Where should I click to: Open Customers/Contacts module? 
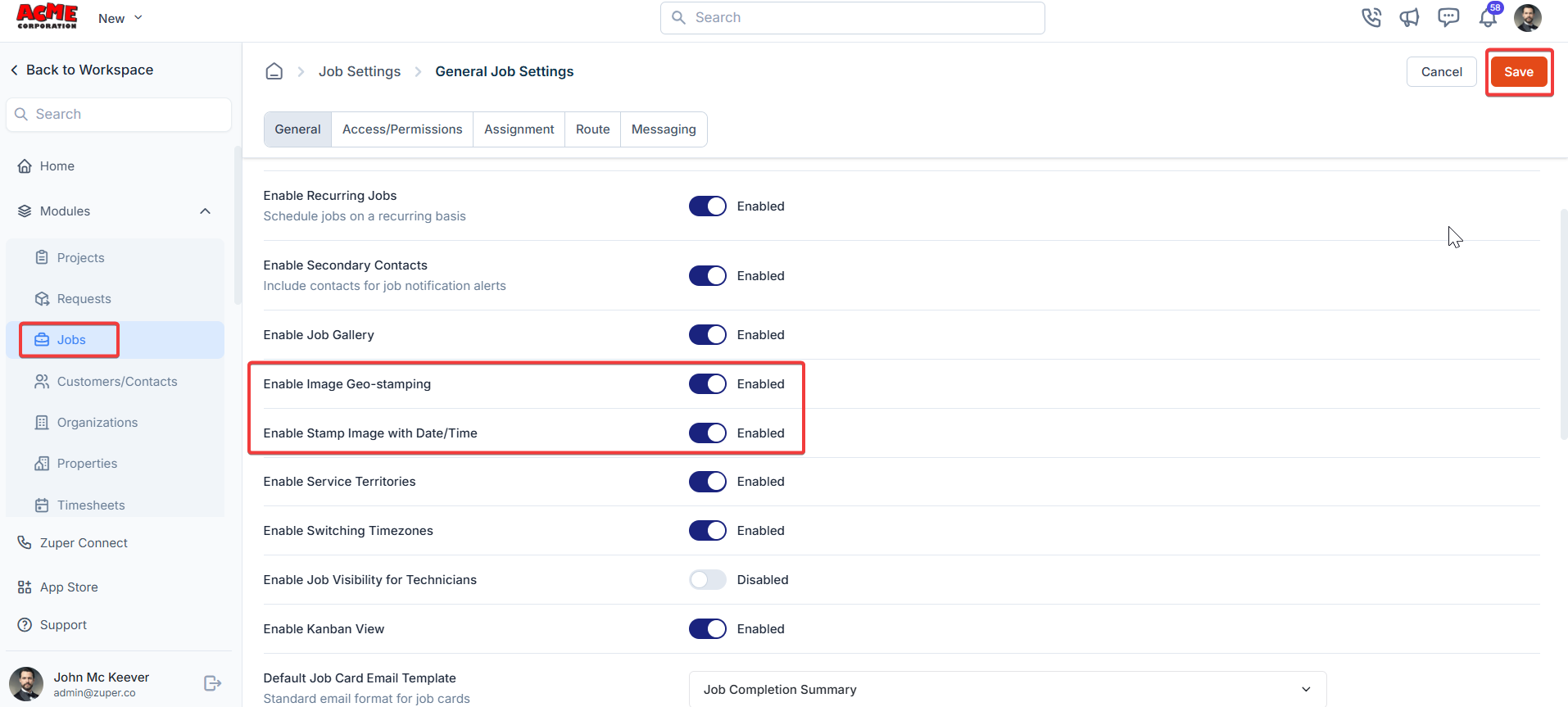click(x=116, y=382)
